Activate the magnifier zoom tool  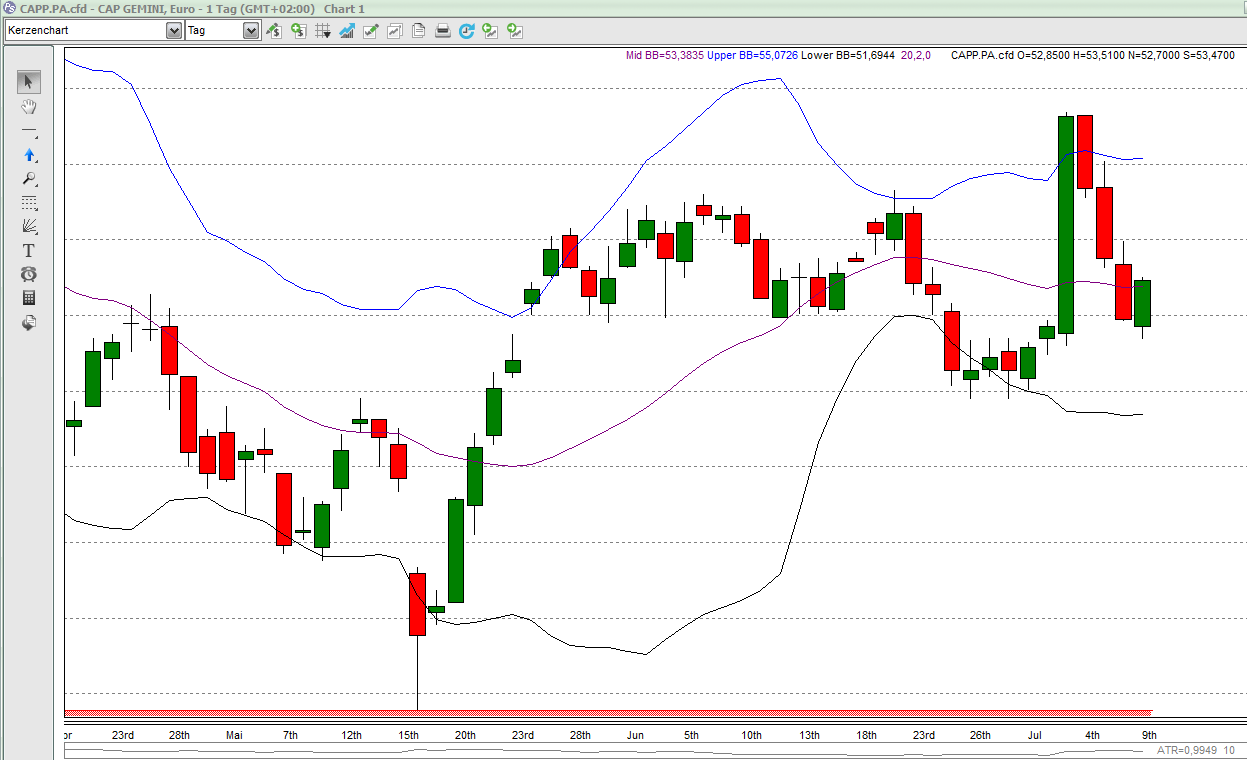coord(29,179)
